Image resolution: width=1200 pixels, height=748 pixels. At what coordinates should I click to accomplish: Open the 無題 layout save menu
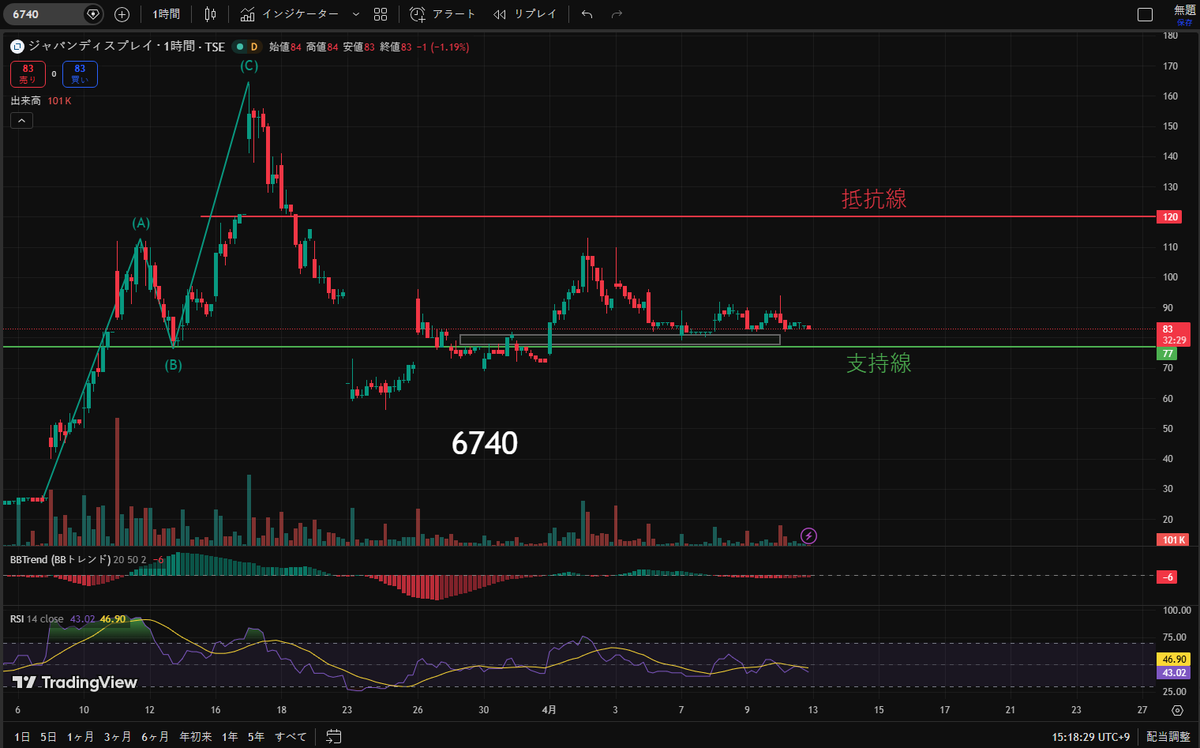(x=1184, y=14)
